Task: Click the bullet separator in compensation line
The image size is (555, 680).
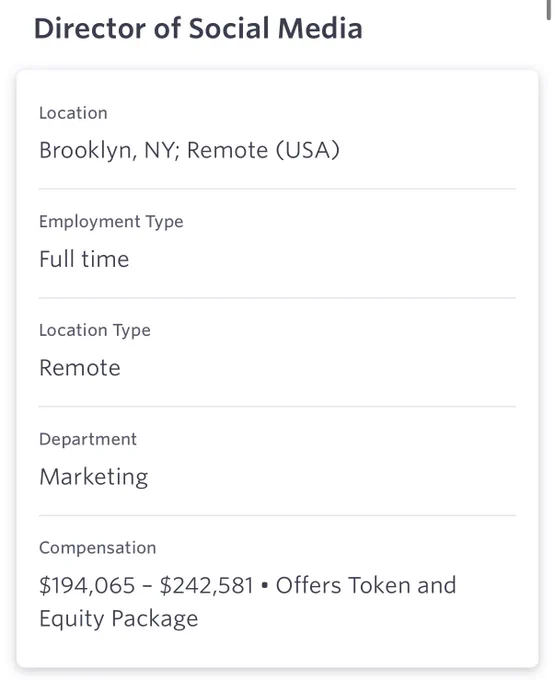Action: (264, 586)
